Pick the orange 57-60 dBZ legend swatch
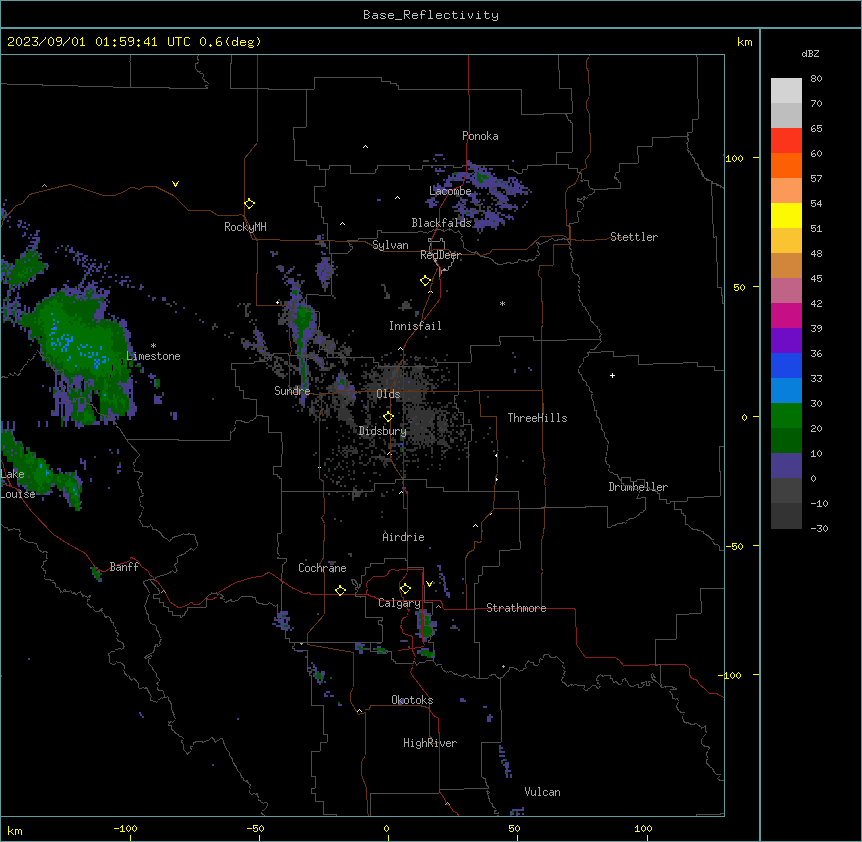The width and height of the screenshot is (862, 842). [x=786, y=165]
